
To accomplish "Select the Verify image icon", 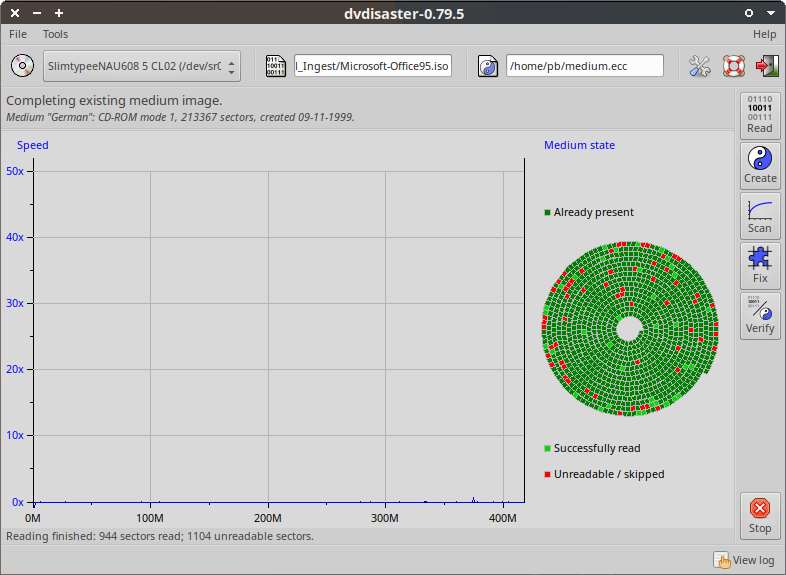I will click(759, 315).
